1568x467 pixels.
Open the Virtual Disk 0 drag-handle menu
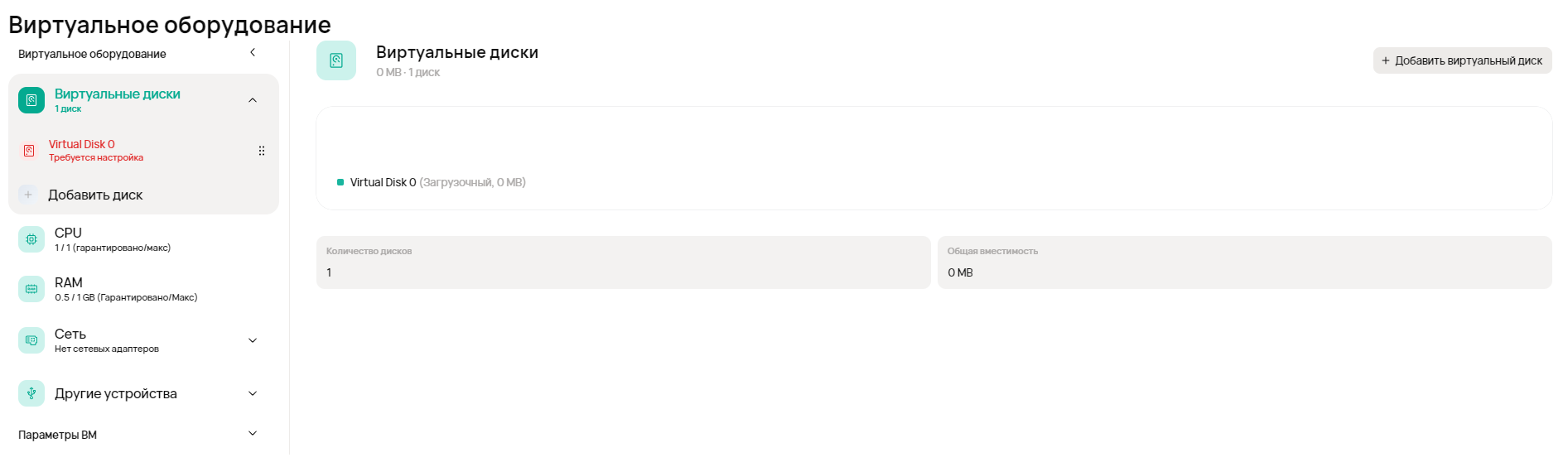(x=262, y=151)
